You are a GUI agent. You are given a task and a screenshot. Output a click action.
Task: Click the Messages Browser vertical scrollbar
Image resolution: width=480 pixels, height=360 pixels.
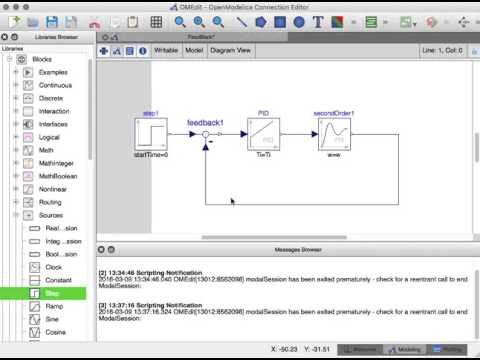coord(477,303)
